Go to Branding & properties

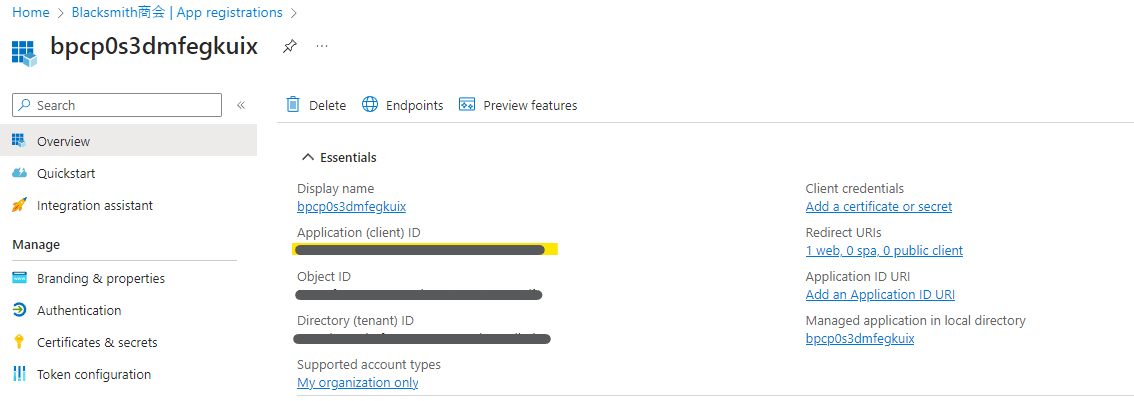pyautogui.click(x=100, y=278)
